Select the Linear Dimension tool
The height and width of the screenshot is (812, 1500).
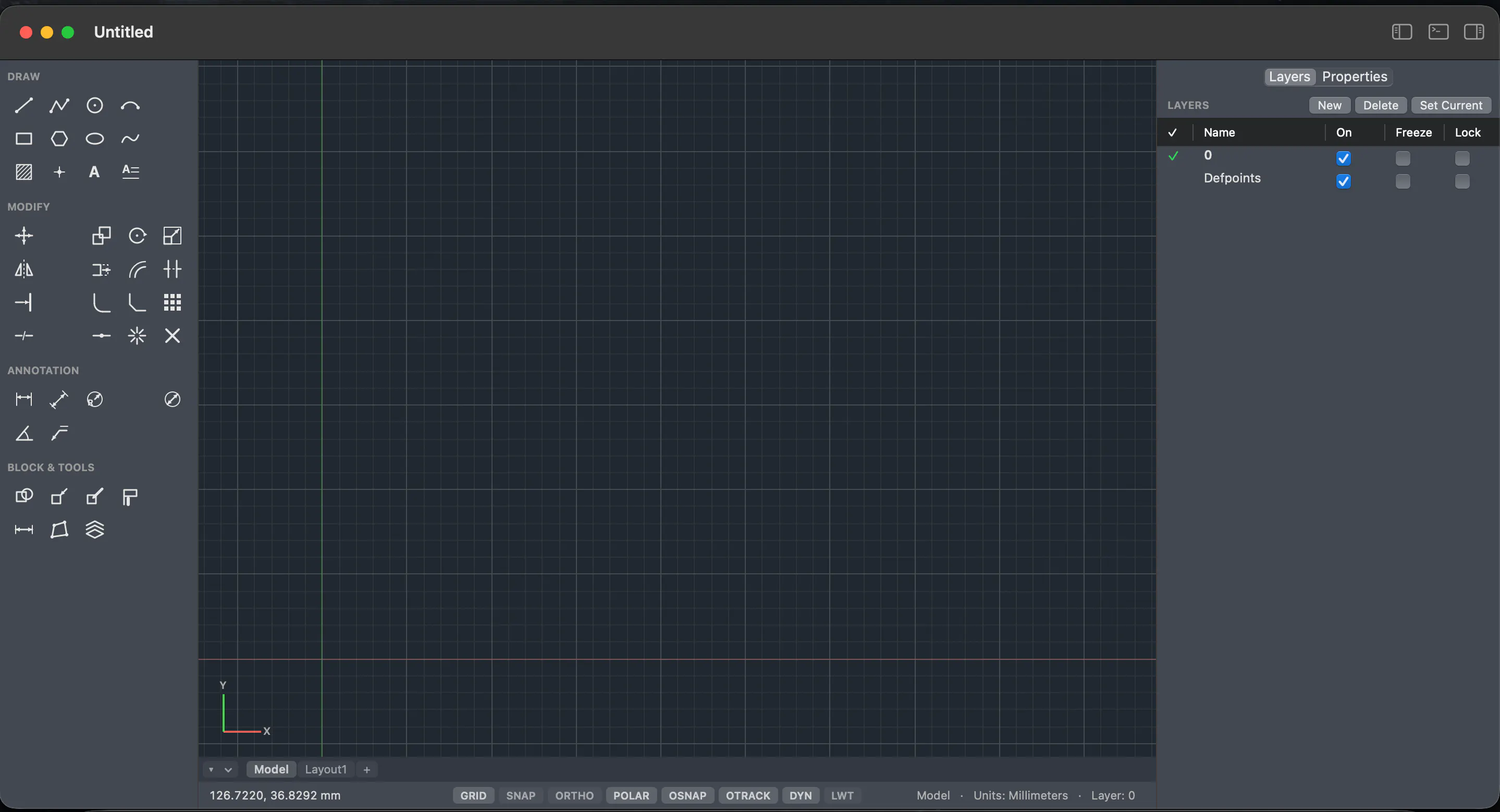tap(24, 399)
